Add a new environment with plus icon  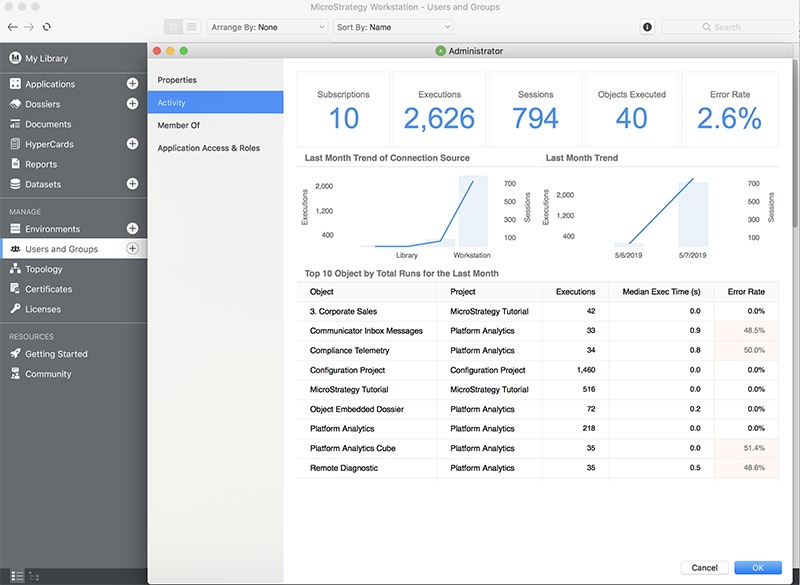pyautogui.click(x=132, y=228)
